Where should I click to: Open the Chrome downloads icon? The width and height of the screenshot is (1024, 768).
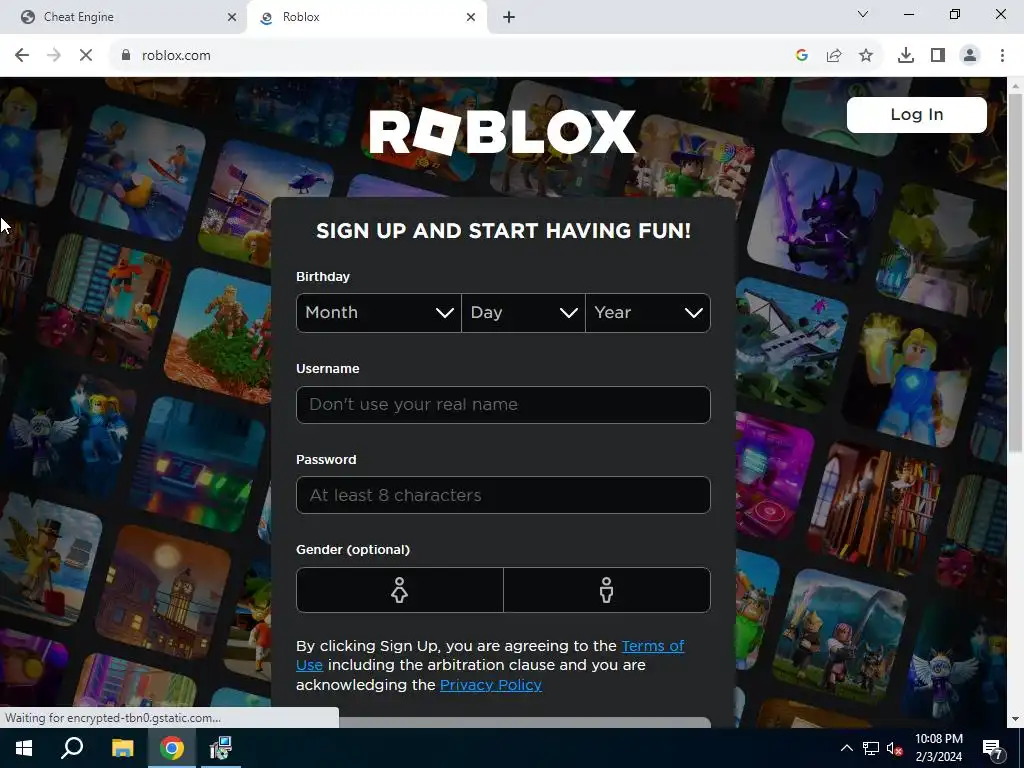pos(906,56)
